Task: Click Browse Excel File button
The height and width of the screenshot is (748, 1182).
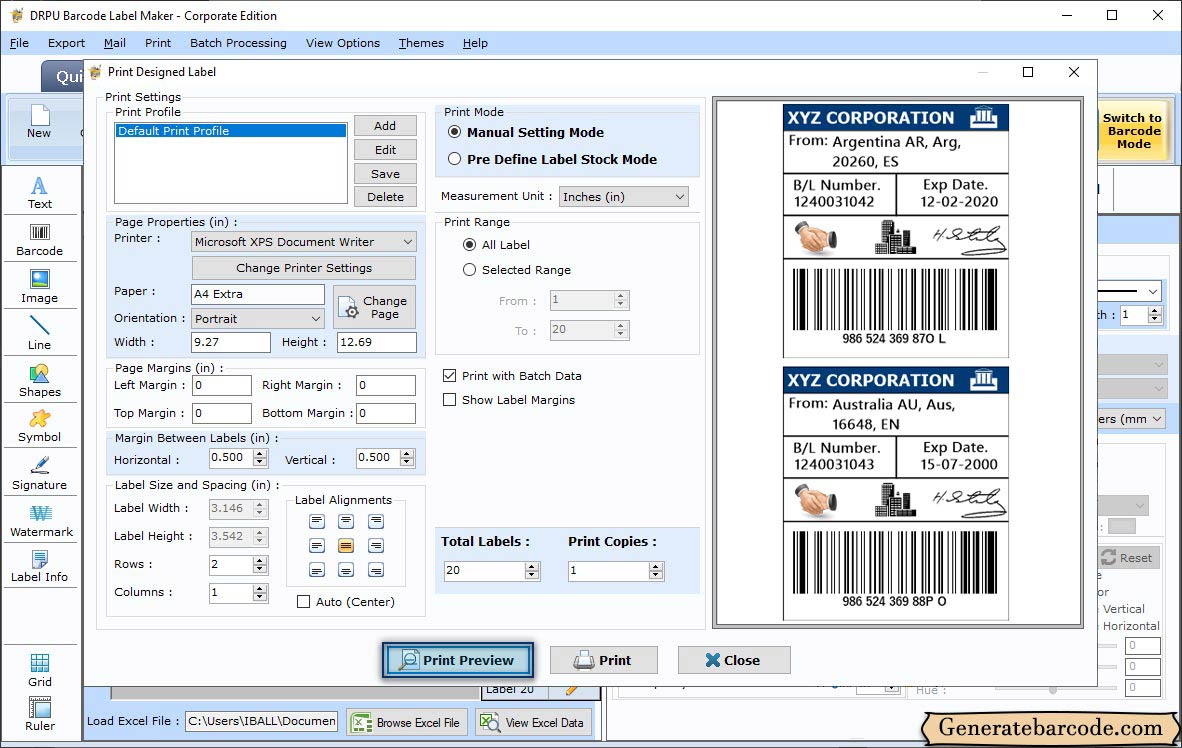Action: (x=408, y=722)
